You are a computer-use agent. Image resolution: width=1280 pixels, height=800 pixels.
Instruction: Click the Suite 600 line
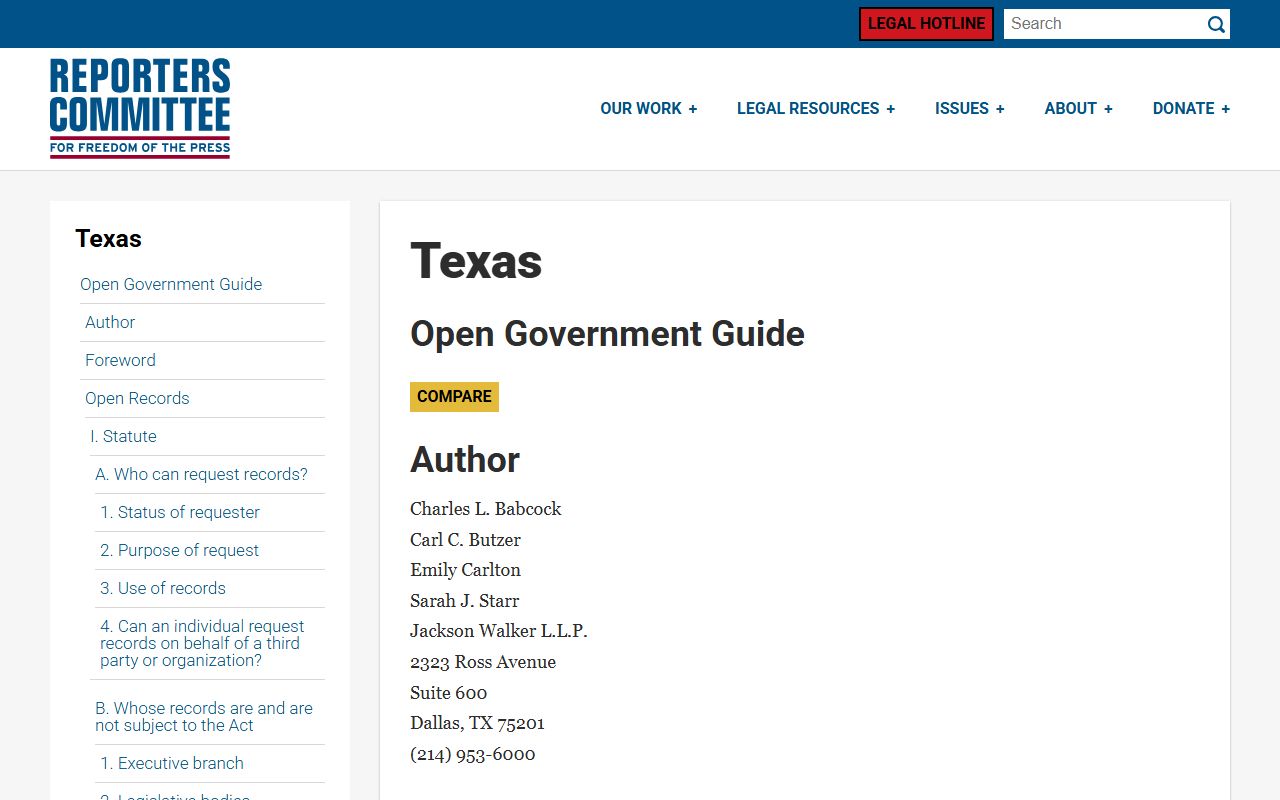pyautogui.click(x=449, y=693)
